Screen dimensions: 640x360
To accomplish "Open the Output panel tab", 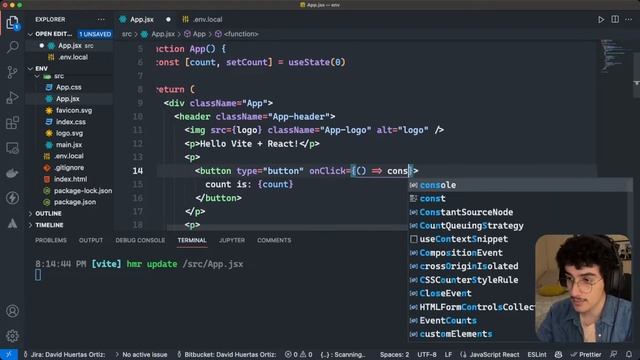I will [91, 240].
